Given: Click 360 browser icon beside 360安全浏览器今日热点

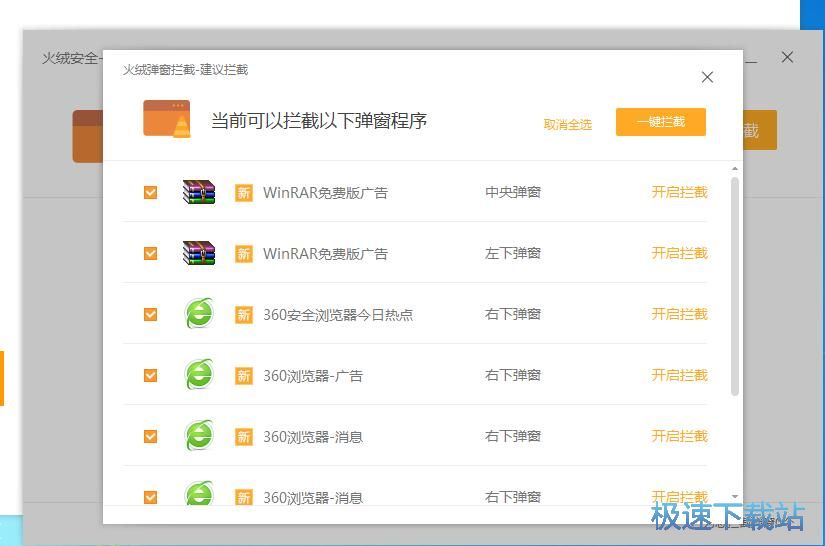Looking at the screenshot, I should (x=199, y=314).
